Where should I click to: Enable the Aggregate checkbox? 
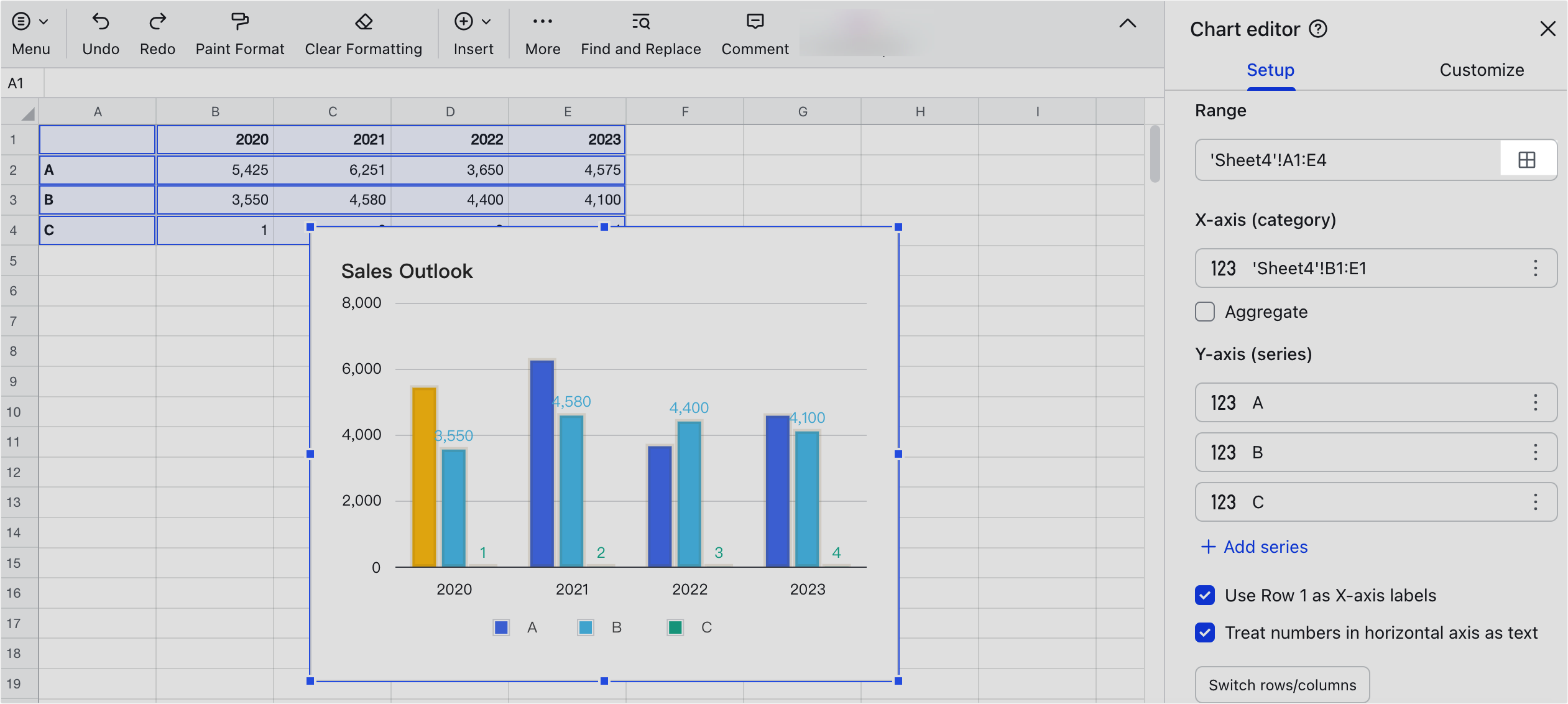coord(1204,312)
